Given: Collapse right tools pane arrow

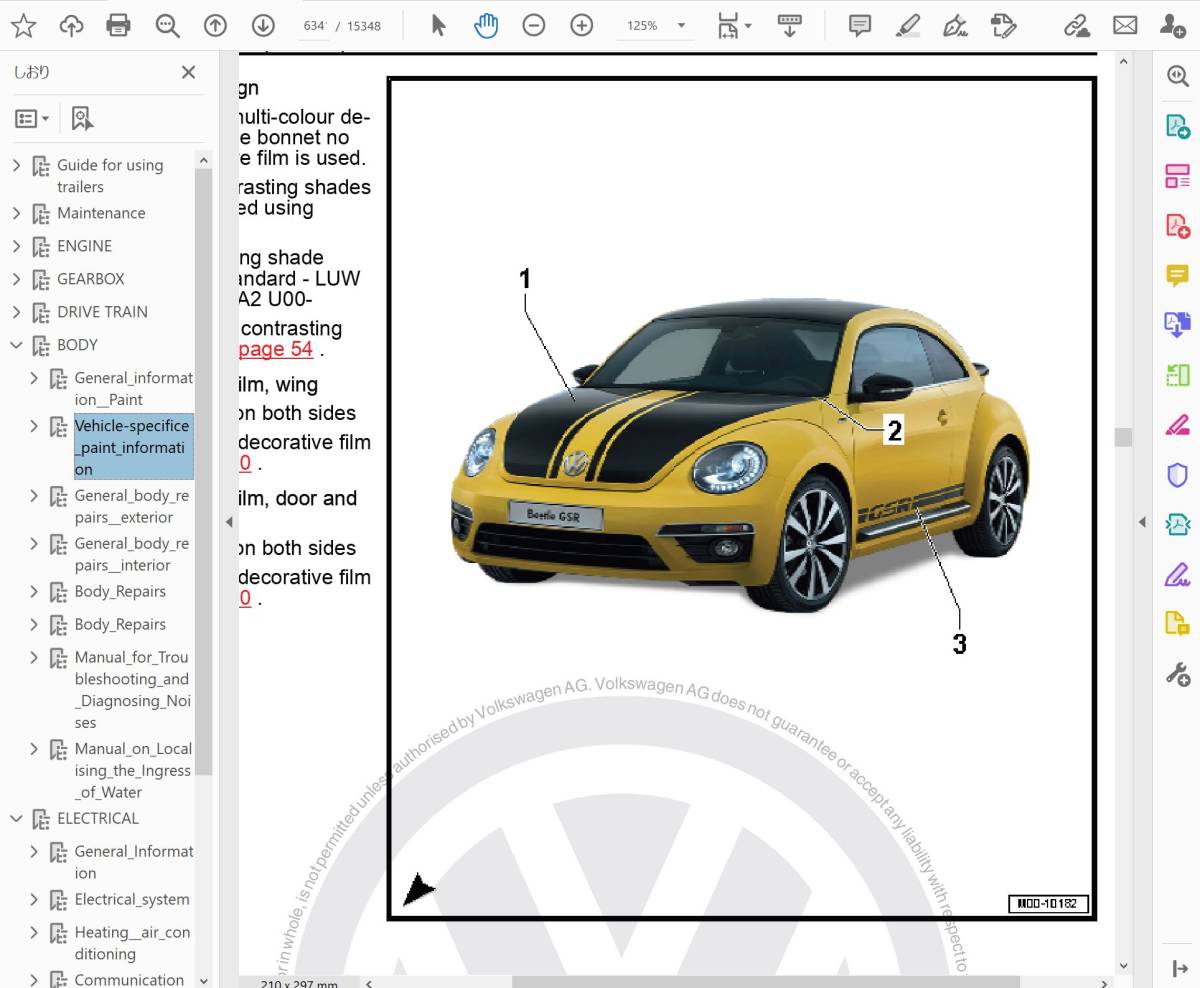Looking at the screenshot, I should coord(1142,522).
